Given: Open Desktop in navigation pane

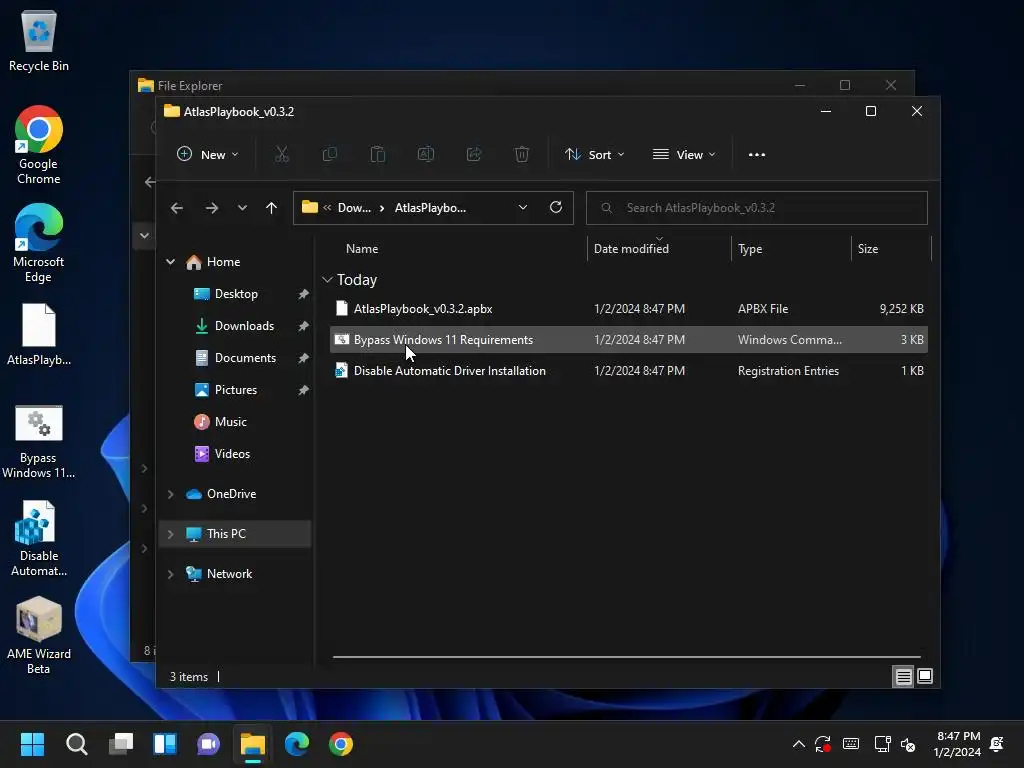Looking at the screenshot, I should click(235, 294).
